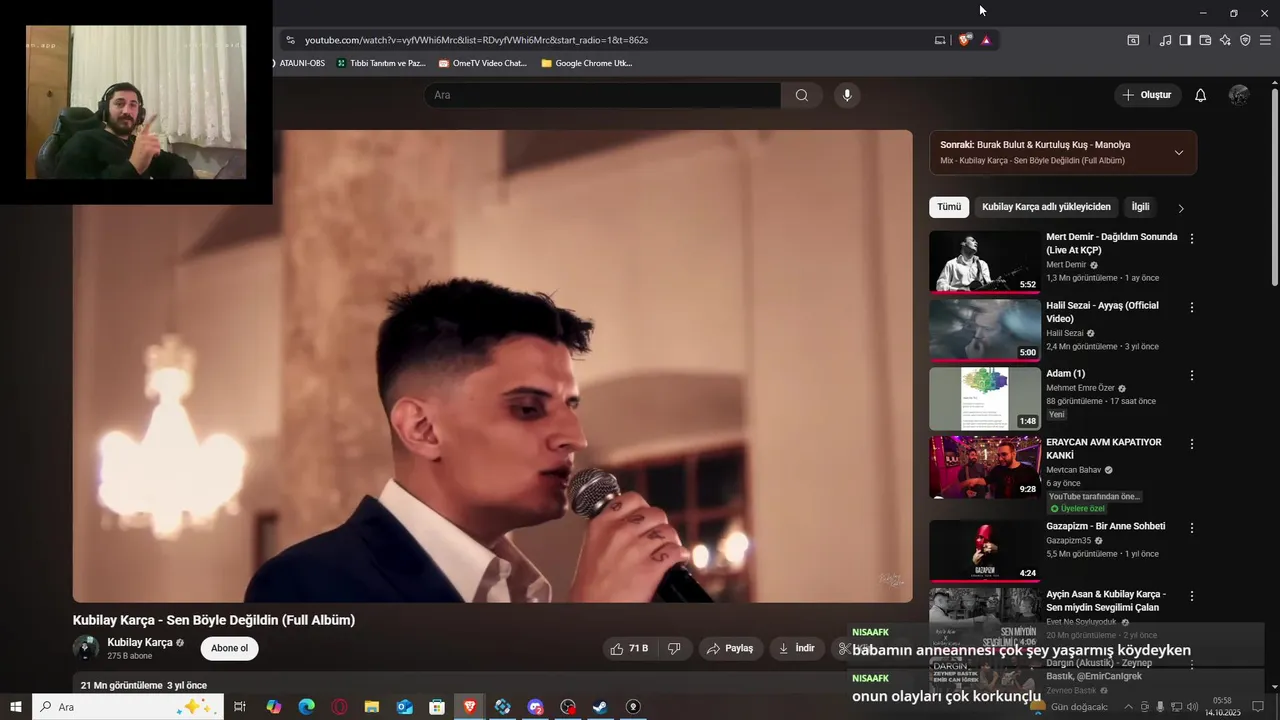Viewport: 1280px width, 720px height.
Task: Like the video with thumbs up
Action: pyautogui.click(x=630, y=648)
